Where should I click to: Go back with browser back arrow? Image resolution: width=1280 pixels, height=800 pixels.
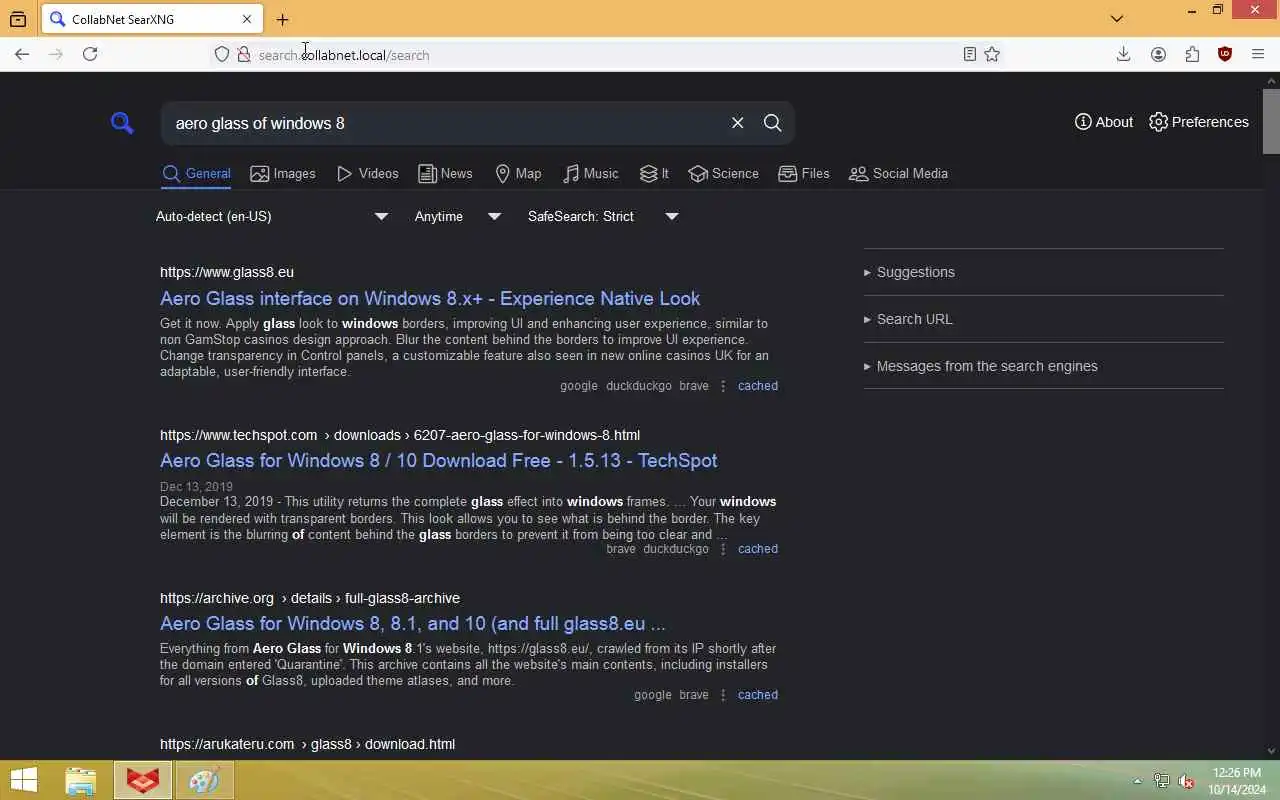[x=22, y=55]
